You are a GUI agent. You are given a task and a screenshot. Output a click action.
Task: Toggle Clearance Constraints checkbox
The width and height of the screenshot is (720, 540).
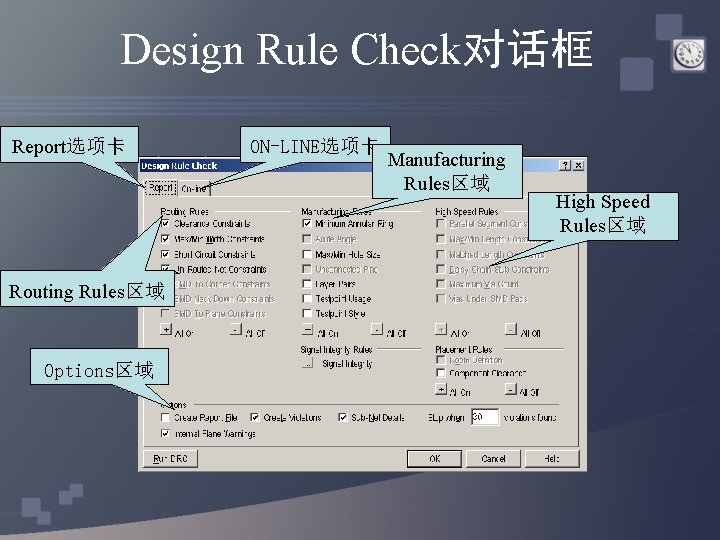(x=165, y=224)
